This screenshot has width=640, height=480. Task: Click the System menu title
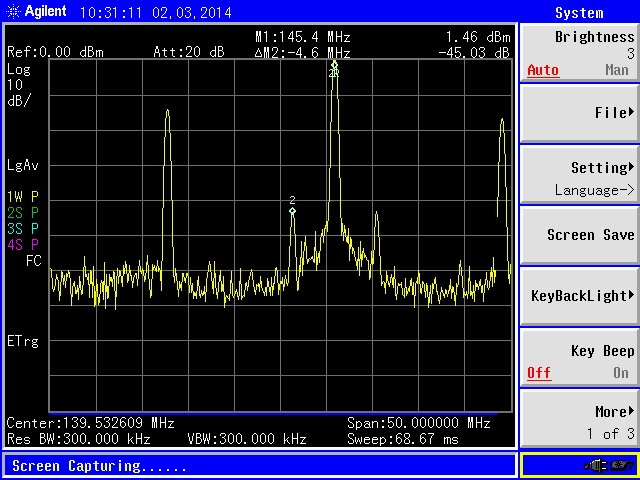(579, 12)
